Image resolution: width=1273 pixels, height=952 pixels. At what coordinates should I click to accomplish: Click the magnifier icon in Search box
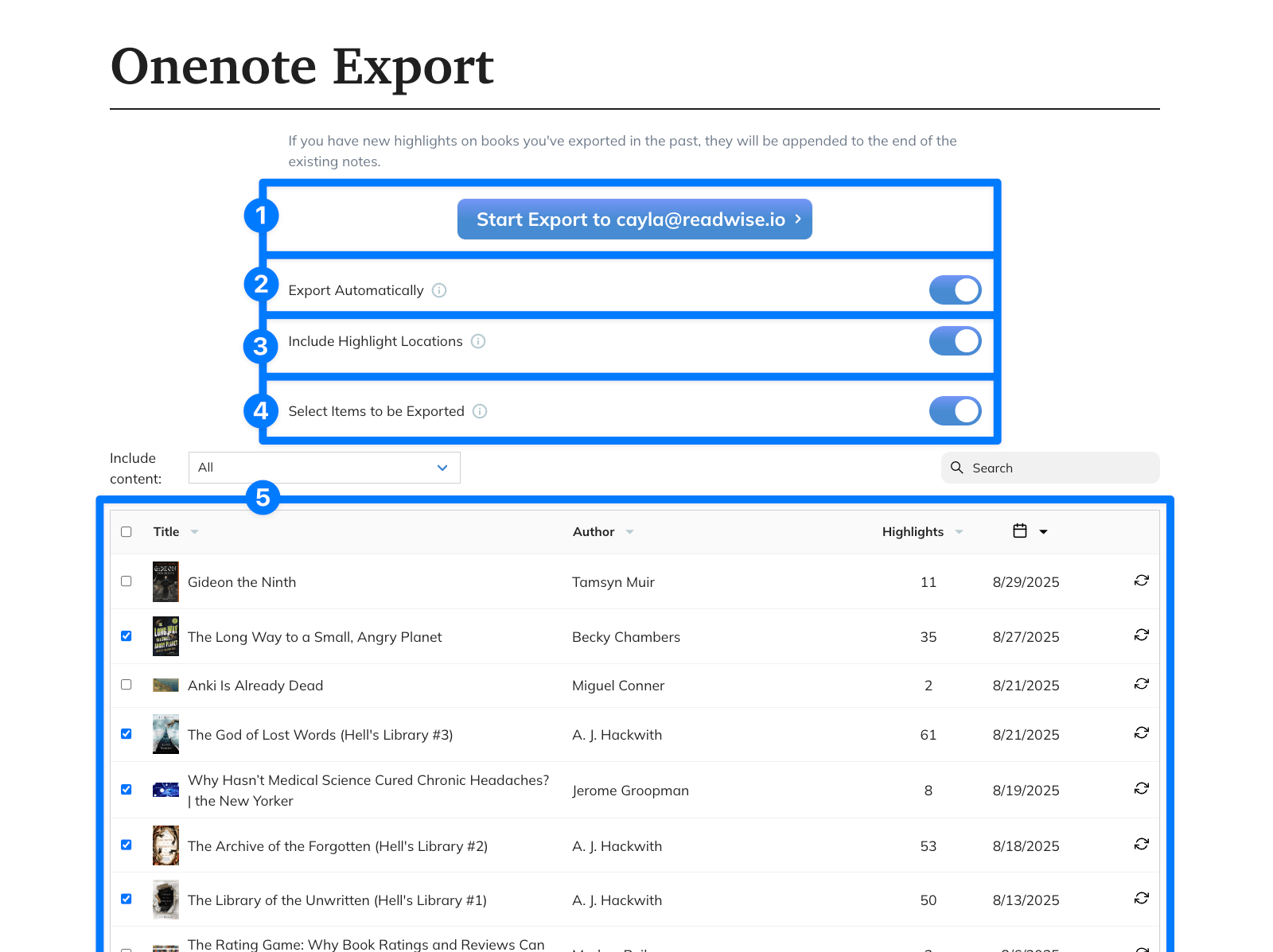click(x=957, y=468)
